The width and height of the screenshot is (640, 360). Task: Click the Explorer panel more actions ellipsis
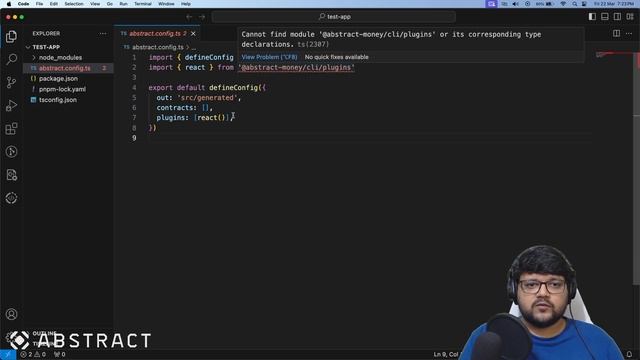102,33
